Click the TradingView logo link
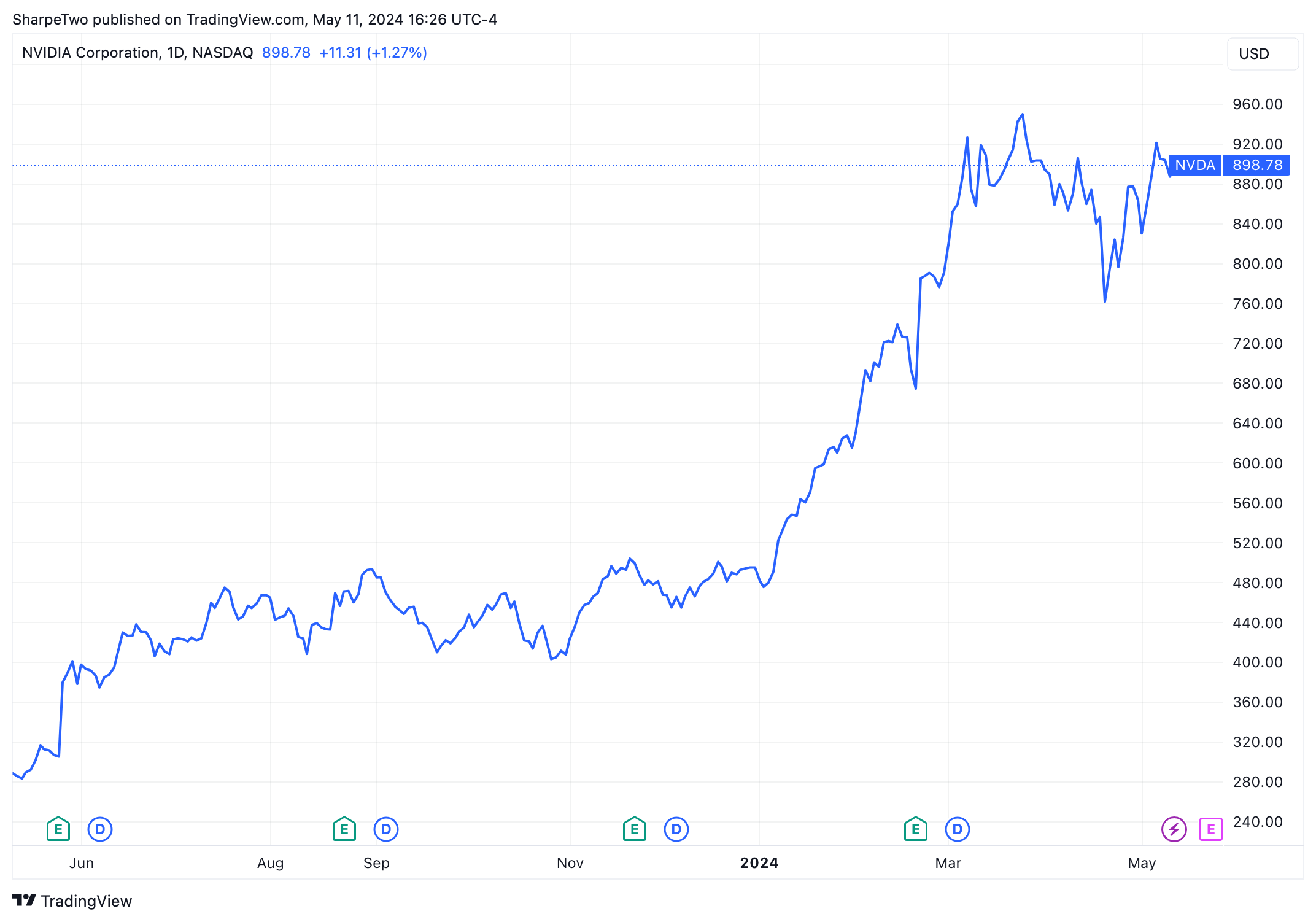1316x922 pixels. tap(72, 901)
